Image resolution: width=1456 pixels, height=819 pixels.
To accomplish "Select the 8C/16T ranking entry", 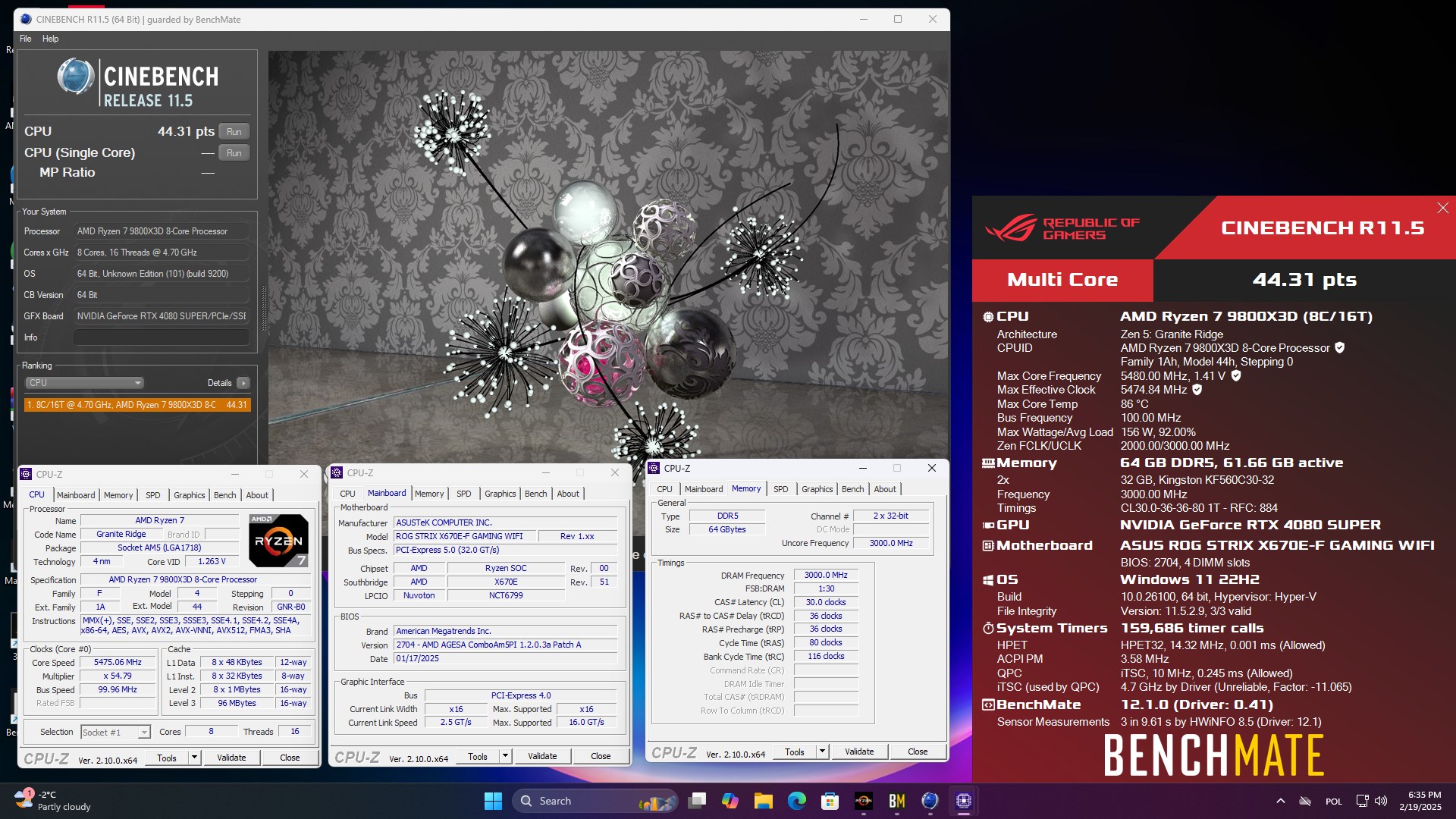I will tap(137, 405).
